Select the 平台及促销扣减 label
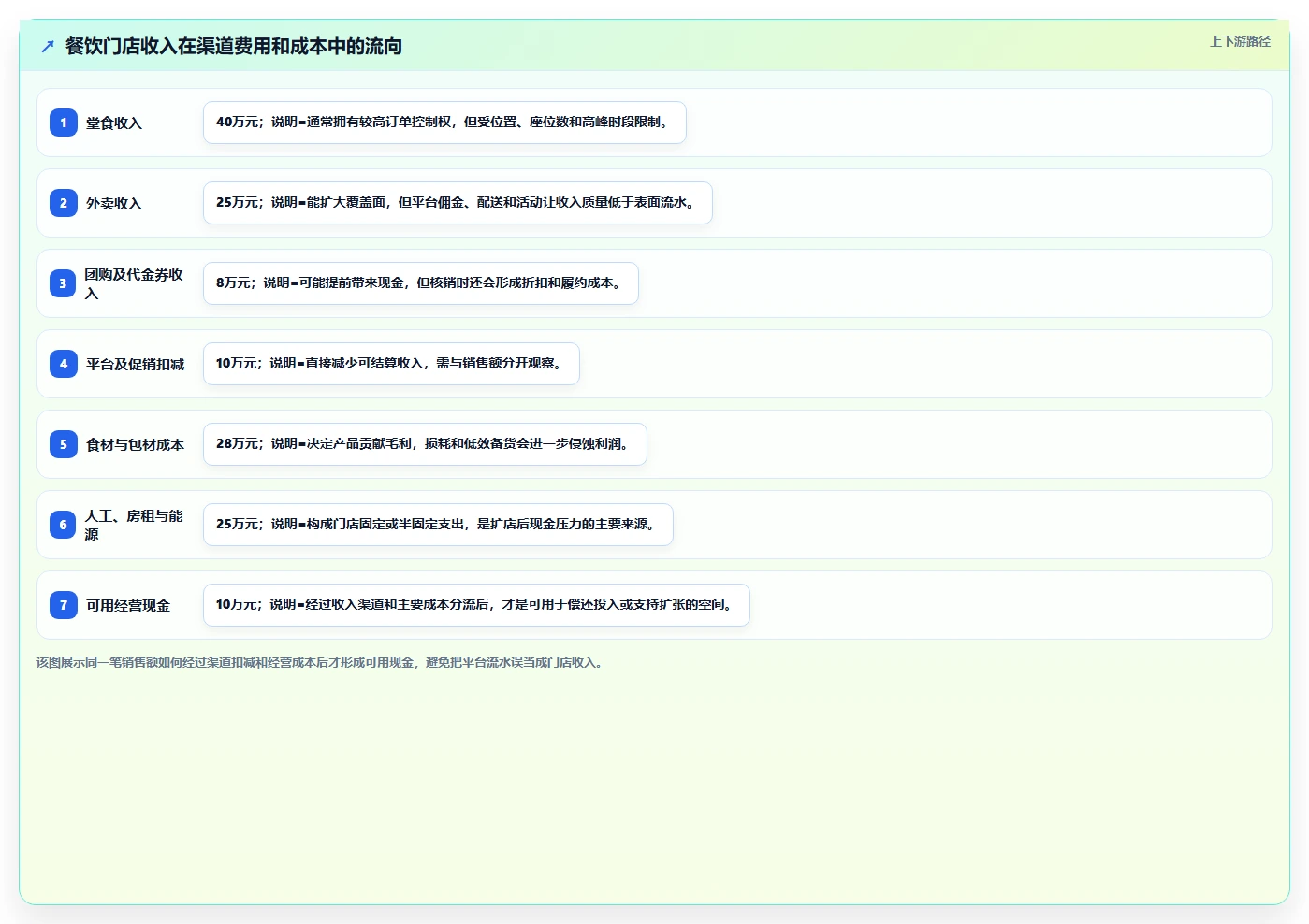 [x=136, y=365]
